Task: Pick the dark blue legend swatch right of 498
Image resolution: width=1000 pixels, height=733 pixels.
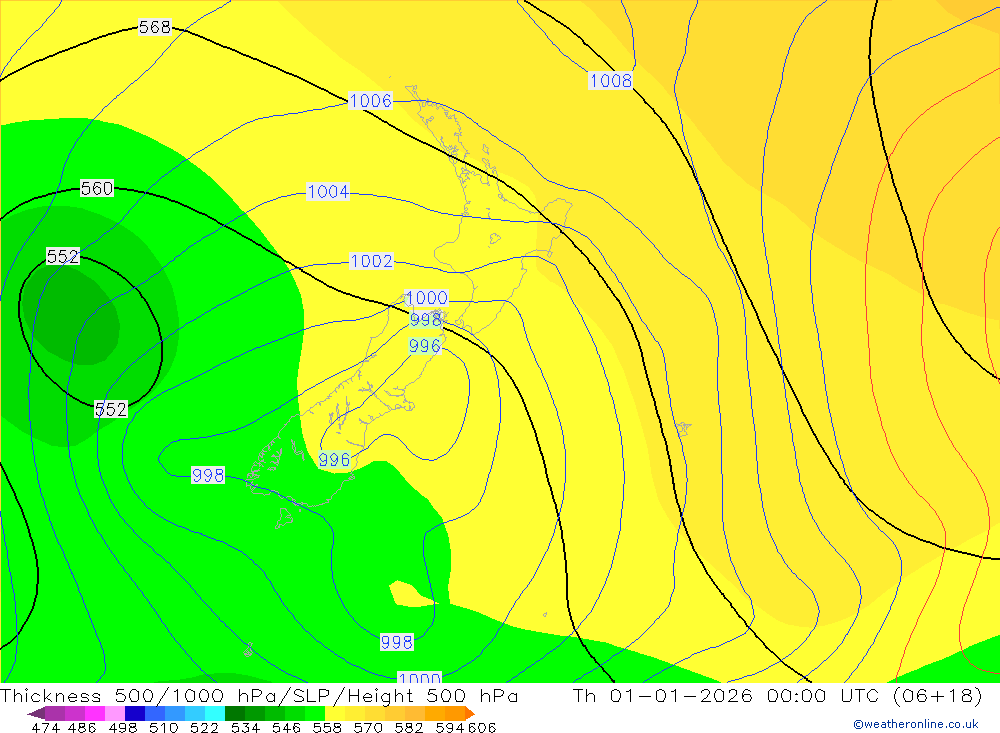Action: pyautogui.click(x=135, y=713)
